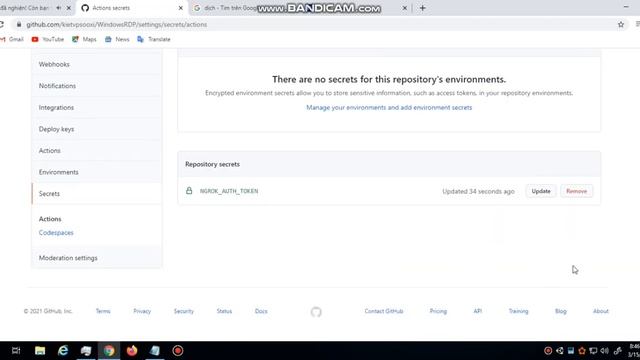
Task: Remove the NGROK_AUTH_TOKEN secret
Action: tap(576, 191)
